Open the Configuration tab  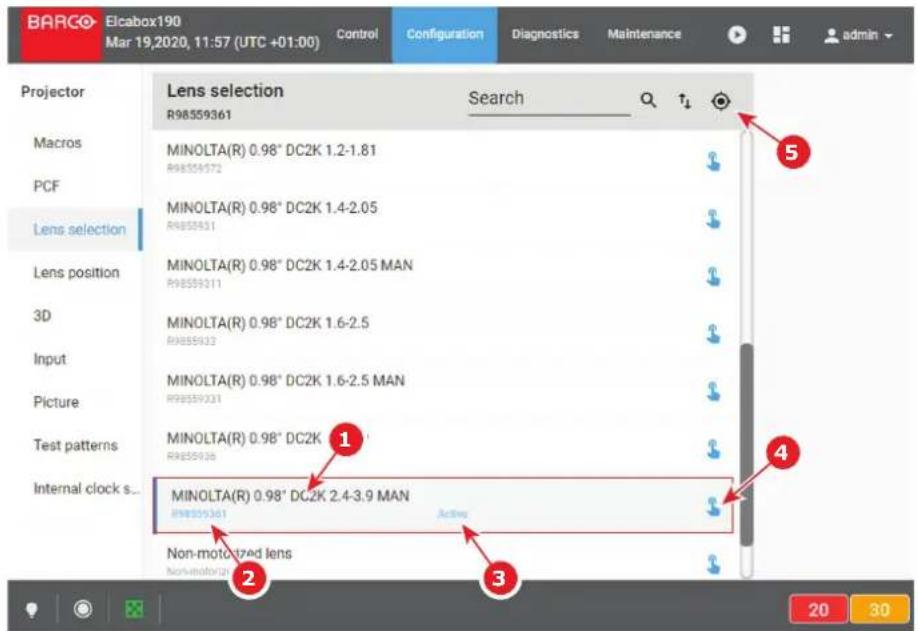pyautogui.click(x=445, y=34)
